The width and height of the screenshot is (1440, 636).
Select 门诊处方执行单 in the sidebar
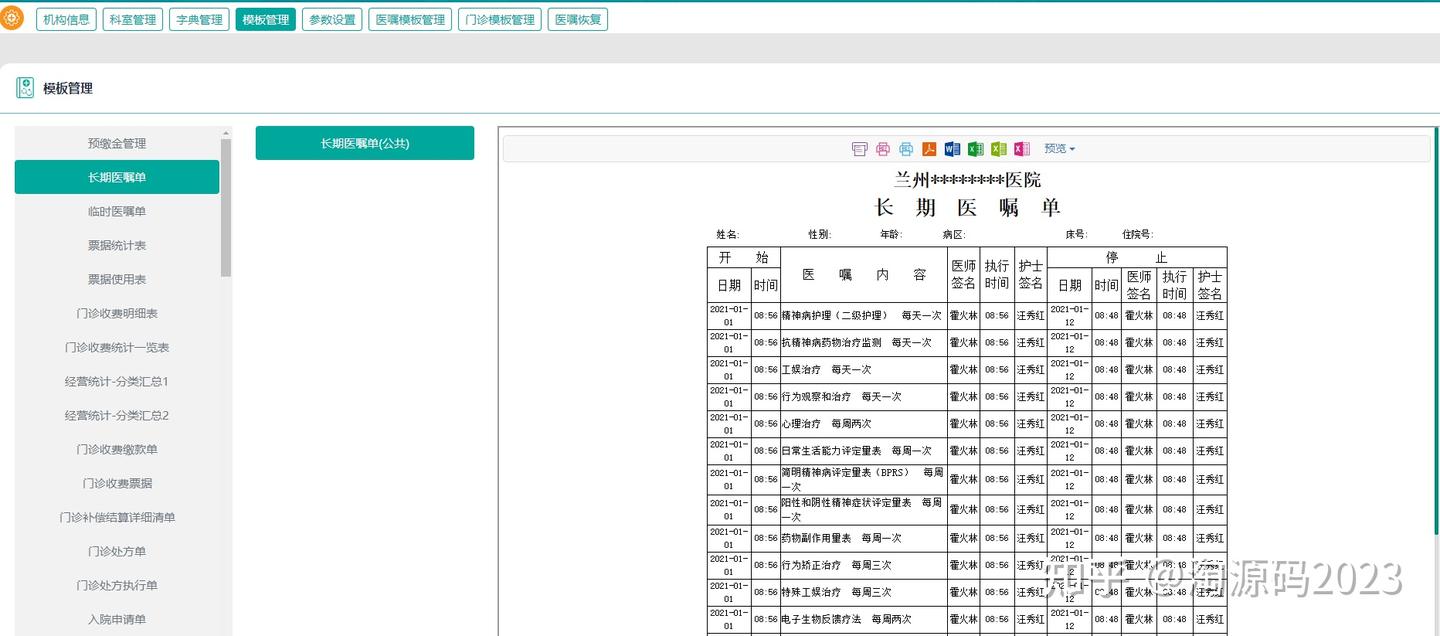click(117, 585)
